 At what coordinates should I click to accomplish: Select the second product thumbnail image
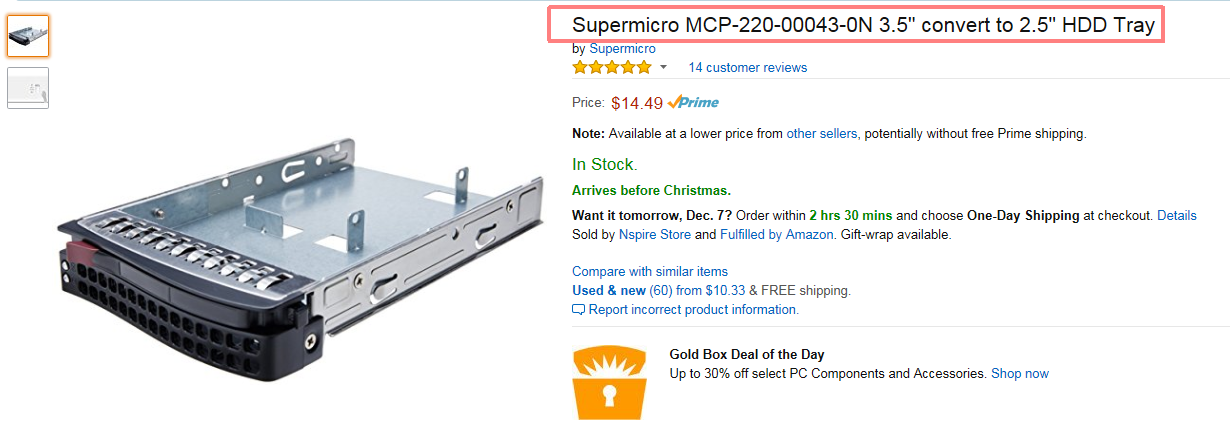point(28,88)
